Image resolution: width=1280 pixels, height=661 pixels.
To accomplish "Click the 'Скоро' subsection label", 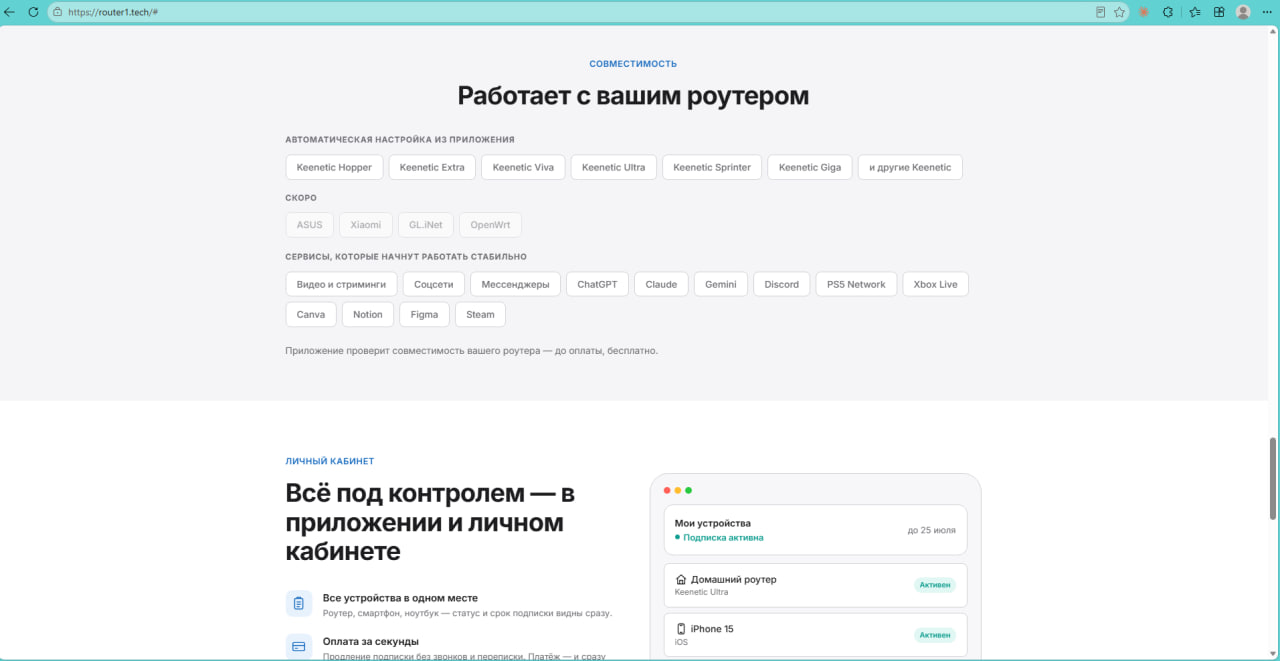I will [x=301, y=198].
